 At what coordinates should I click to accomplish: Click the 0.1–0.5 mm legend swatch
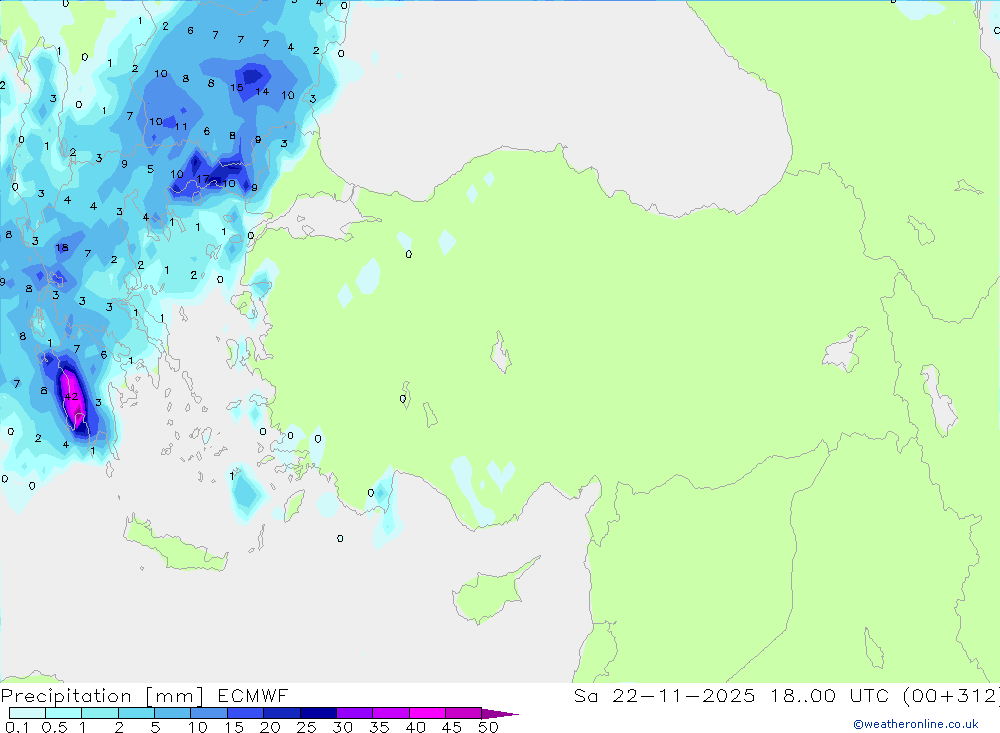27,713
